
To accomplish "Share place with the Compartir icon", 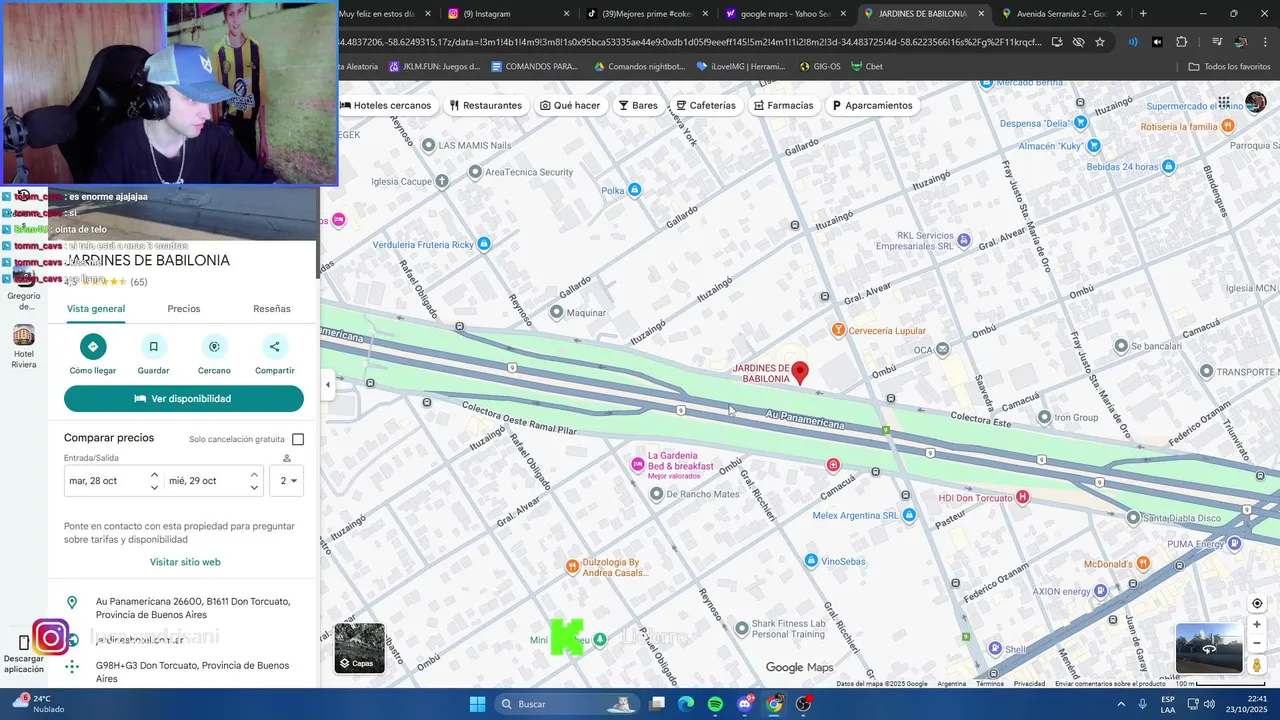I will 275,347.
